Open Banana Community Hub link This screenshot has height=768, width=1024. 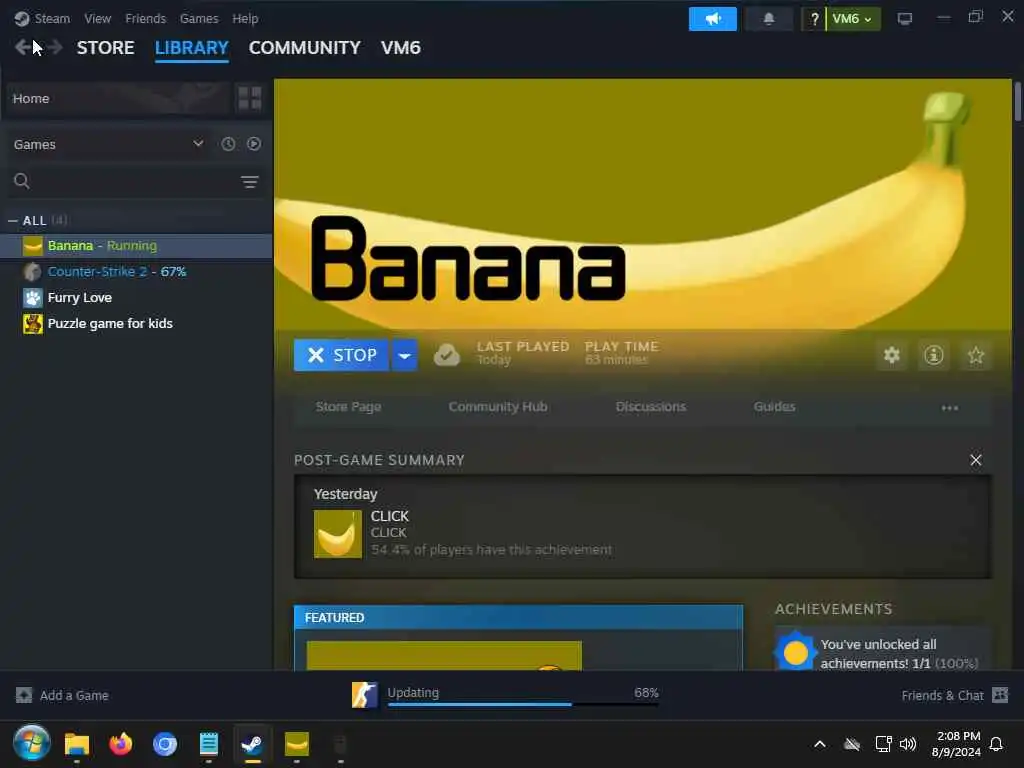(x=498, y=407)
